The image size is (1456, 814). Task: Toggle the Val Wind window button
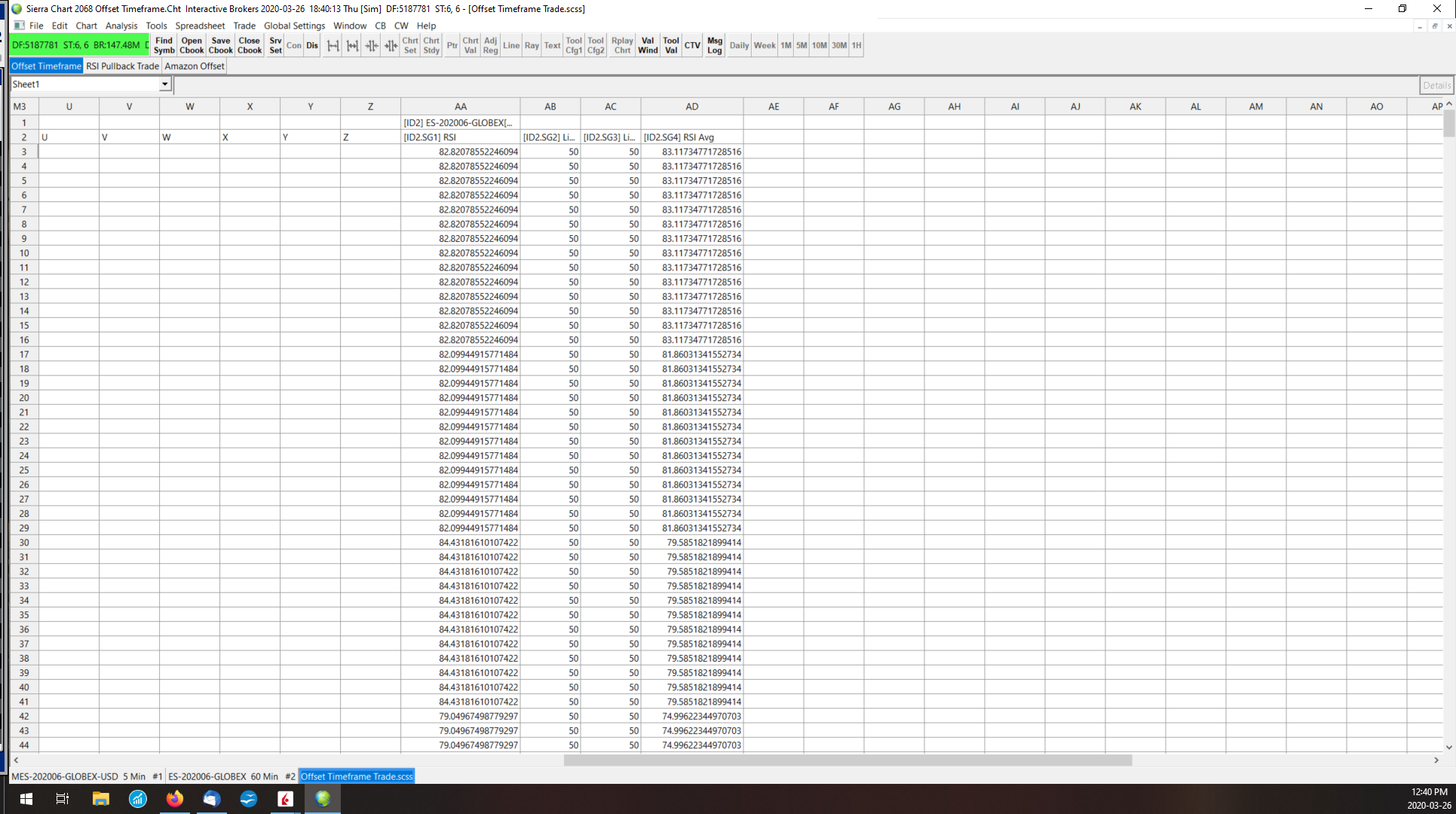[x=647, y=45]
